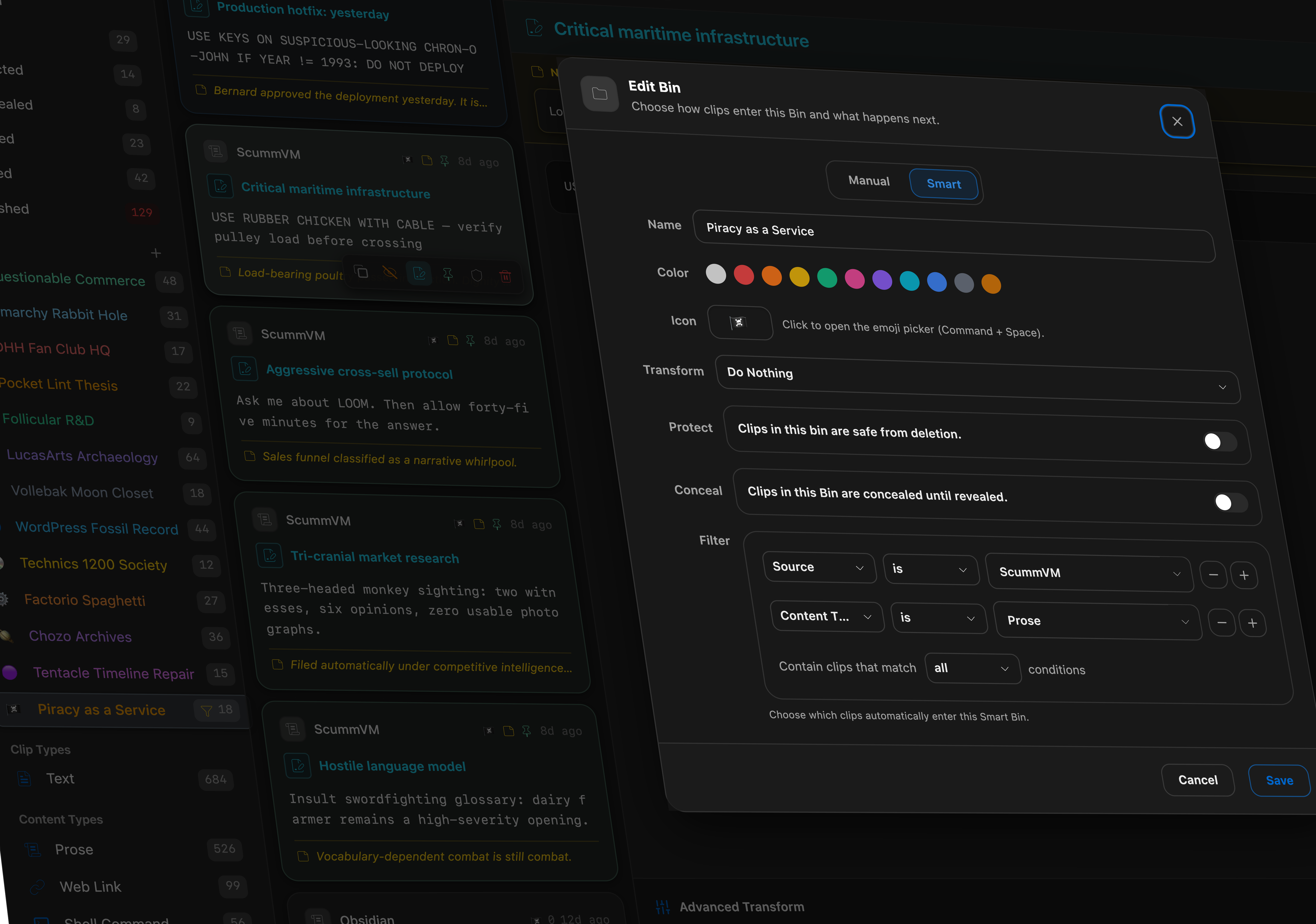
Task: Add a condition after the Source row
Action: pyautogui.click(x=1244, y=576)
